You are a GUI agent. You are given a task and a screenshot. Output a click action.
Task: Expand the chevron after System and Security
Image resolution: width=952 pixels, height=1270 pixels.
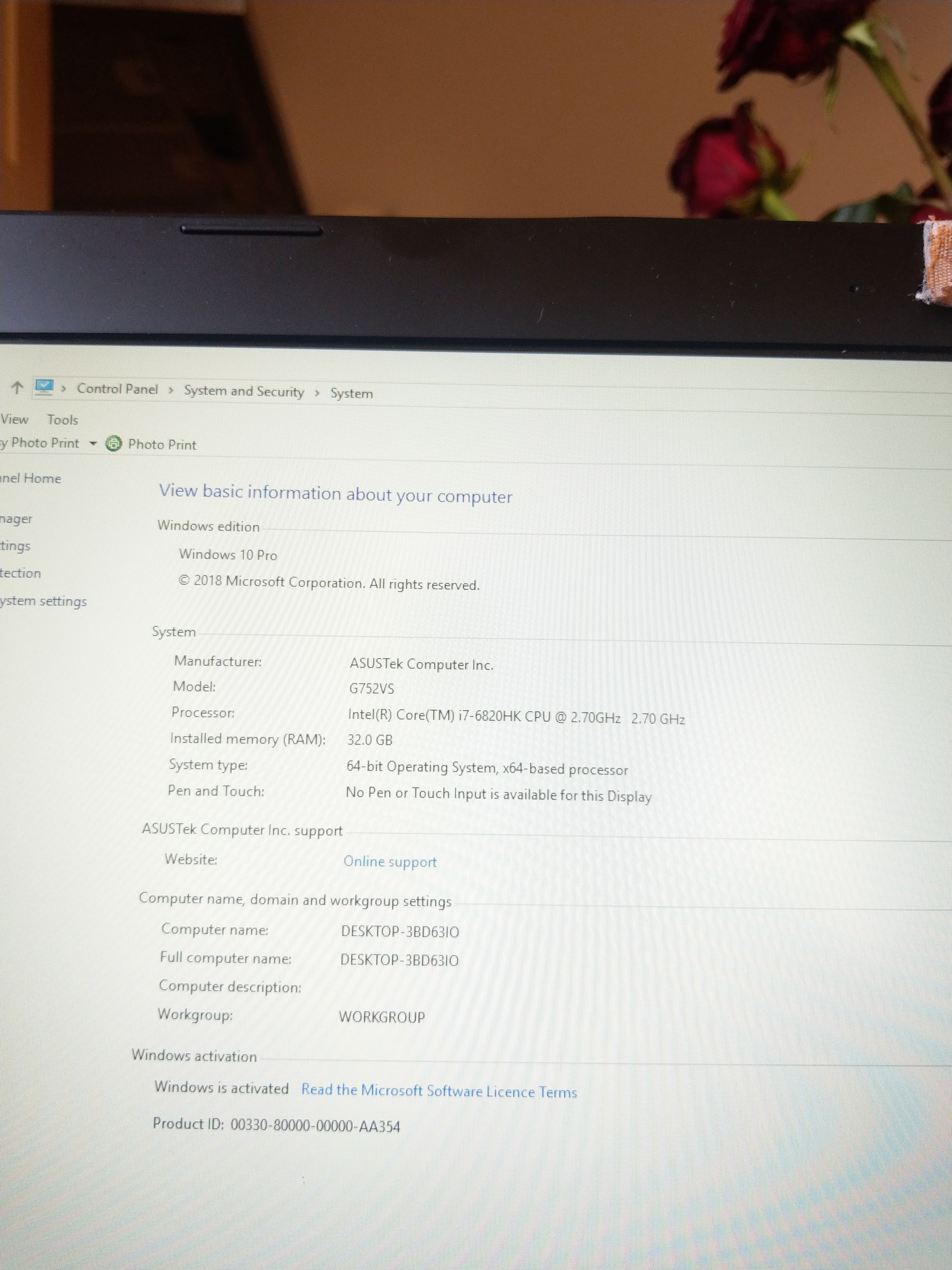click(x=317, y=393)
